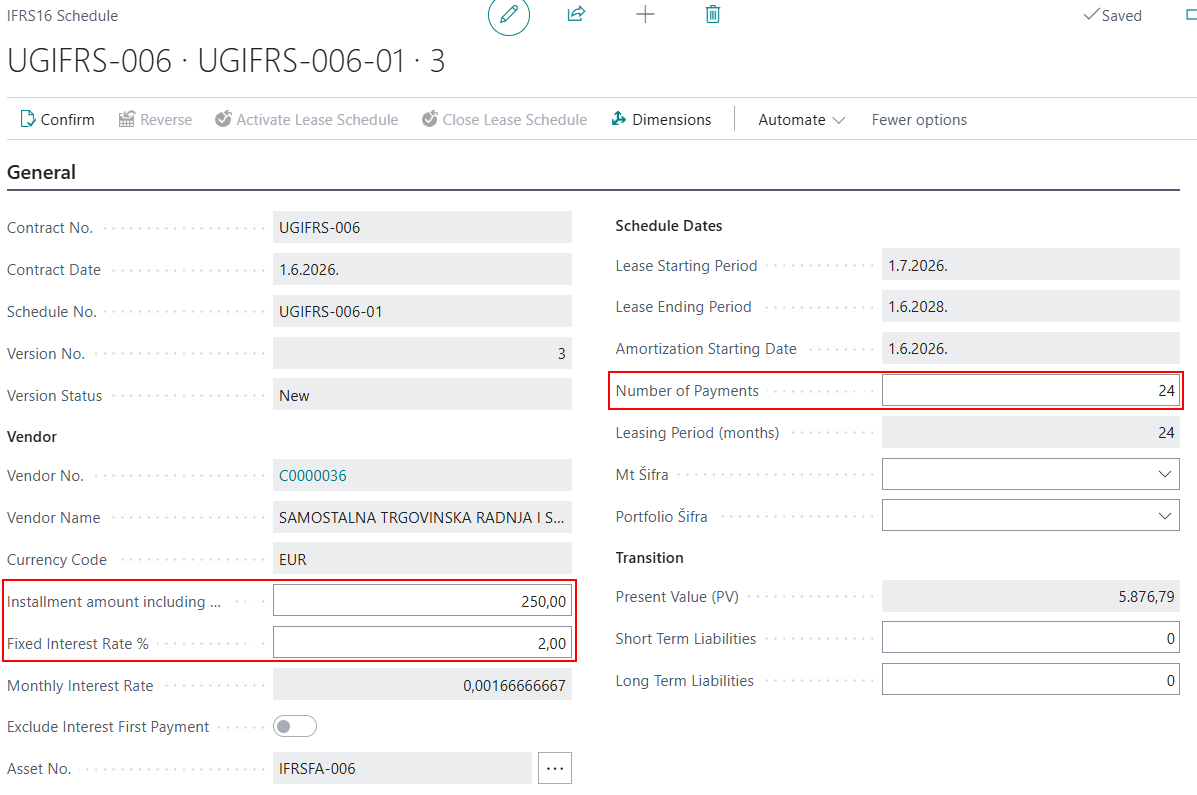Viewport: 1197px width, 795px height.
Task: Click the Confirm action
Action: coord(57,119)
